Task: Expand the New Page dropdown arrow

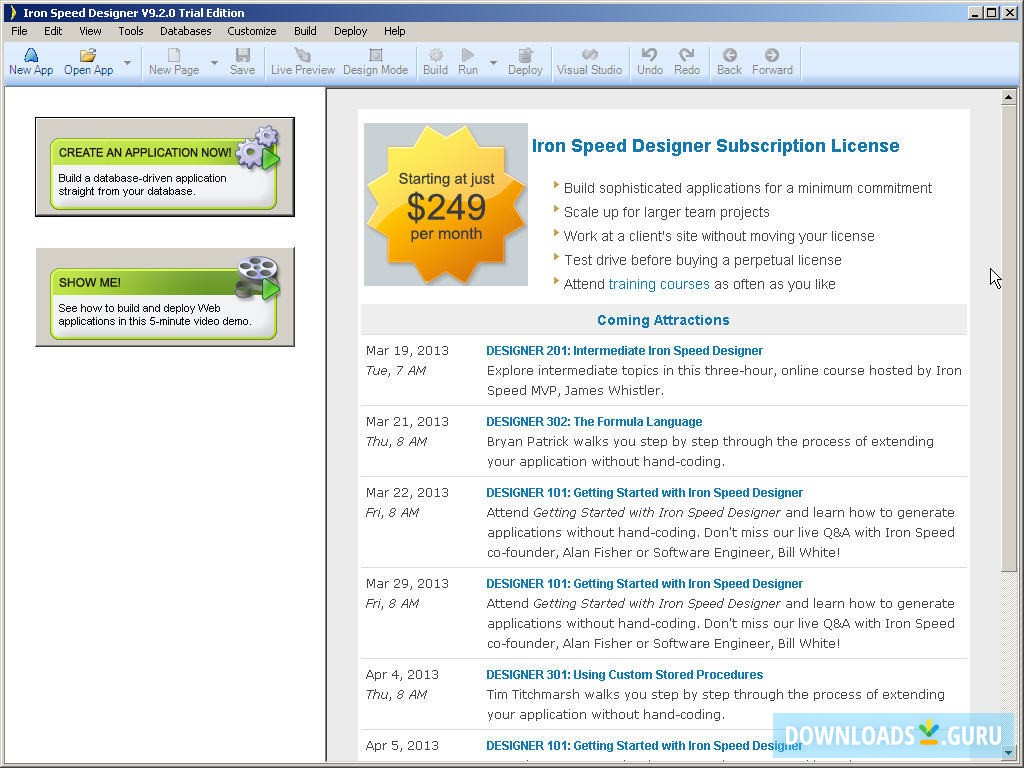Action: click(214, 63)
